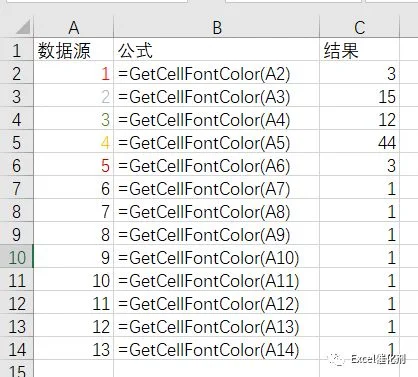Image resolution: width=418 pixels, height=377 pixels.
Task: Select row 7 header
Action: click(x=17, y=187)
